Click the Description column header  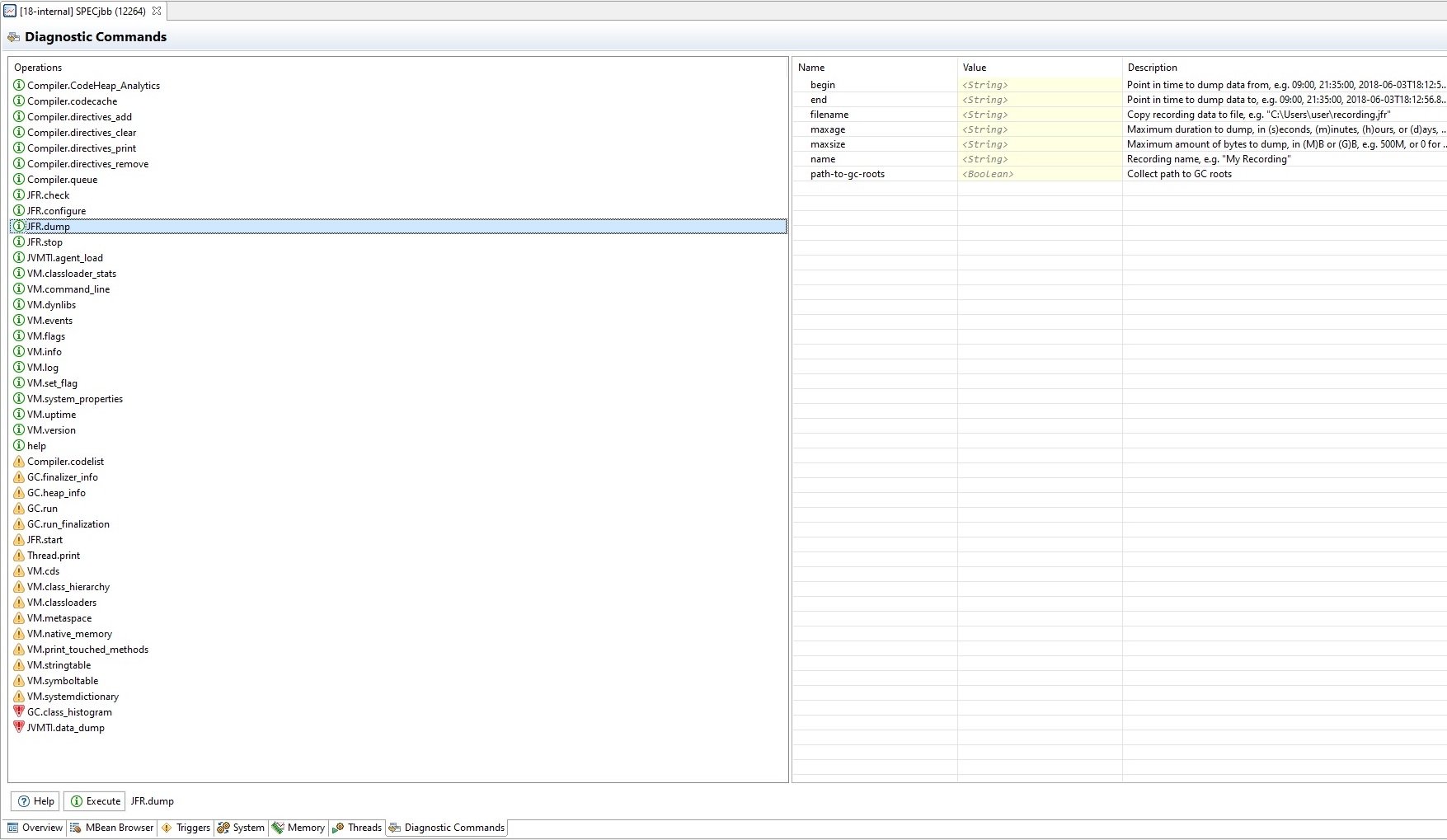[x=1152, y=68]
